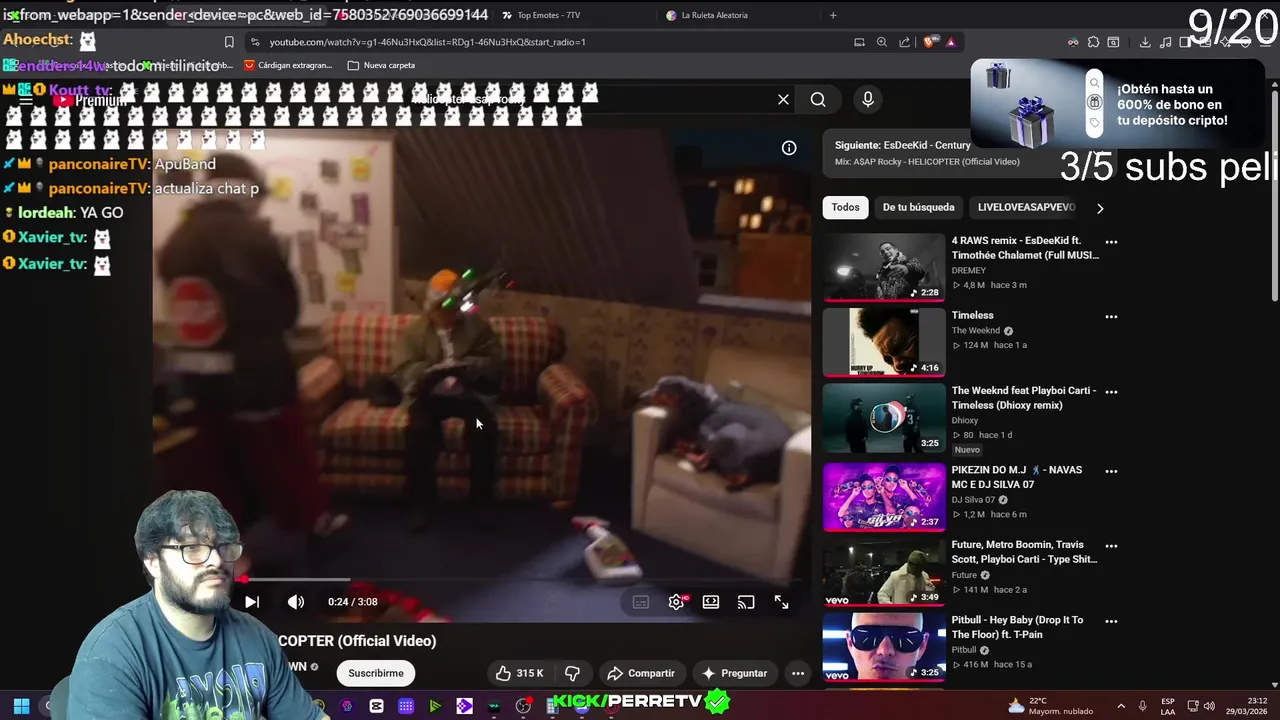
Task: Open the media control music note icon
Action: (x=1166, y=42)
